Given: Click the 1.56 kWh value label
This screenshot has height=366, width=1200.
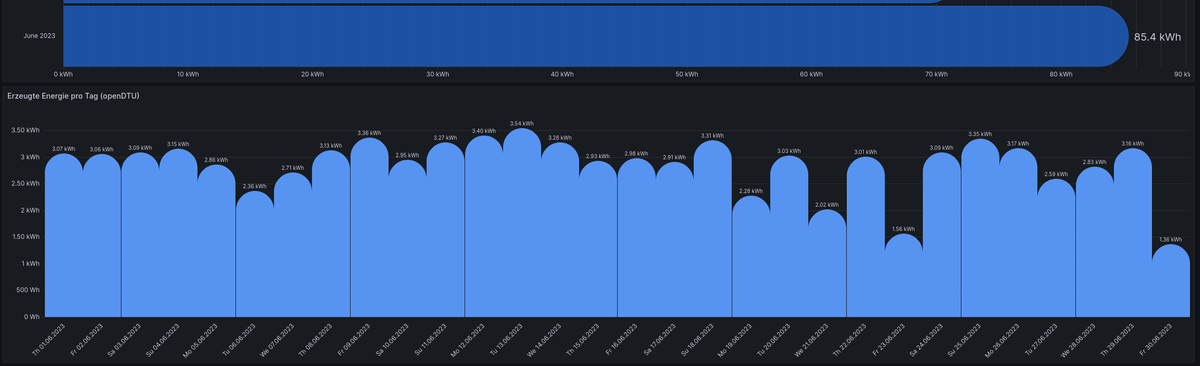Looking at the screenshot, I should click(x=904, y=229).
